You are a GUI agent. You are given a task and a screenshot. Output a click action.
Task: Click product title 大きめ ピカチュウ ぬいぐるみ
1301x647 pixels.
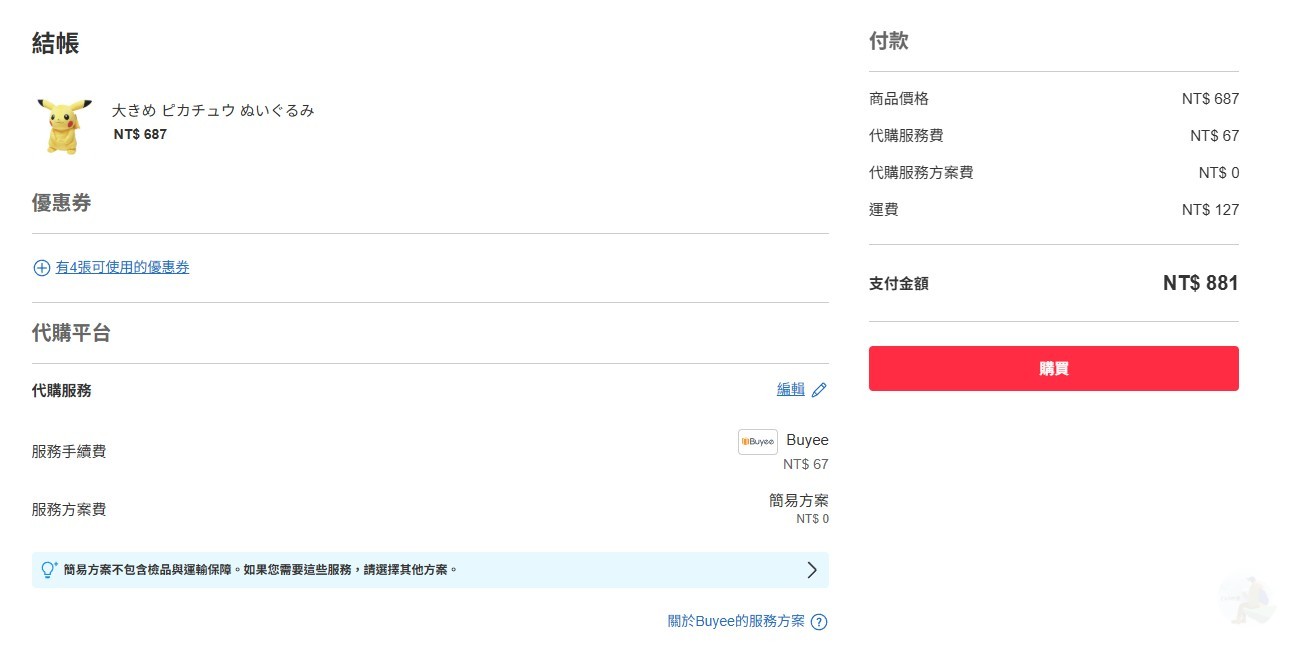[213, 111]
